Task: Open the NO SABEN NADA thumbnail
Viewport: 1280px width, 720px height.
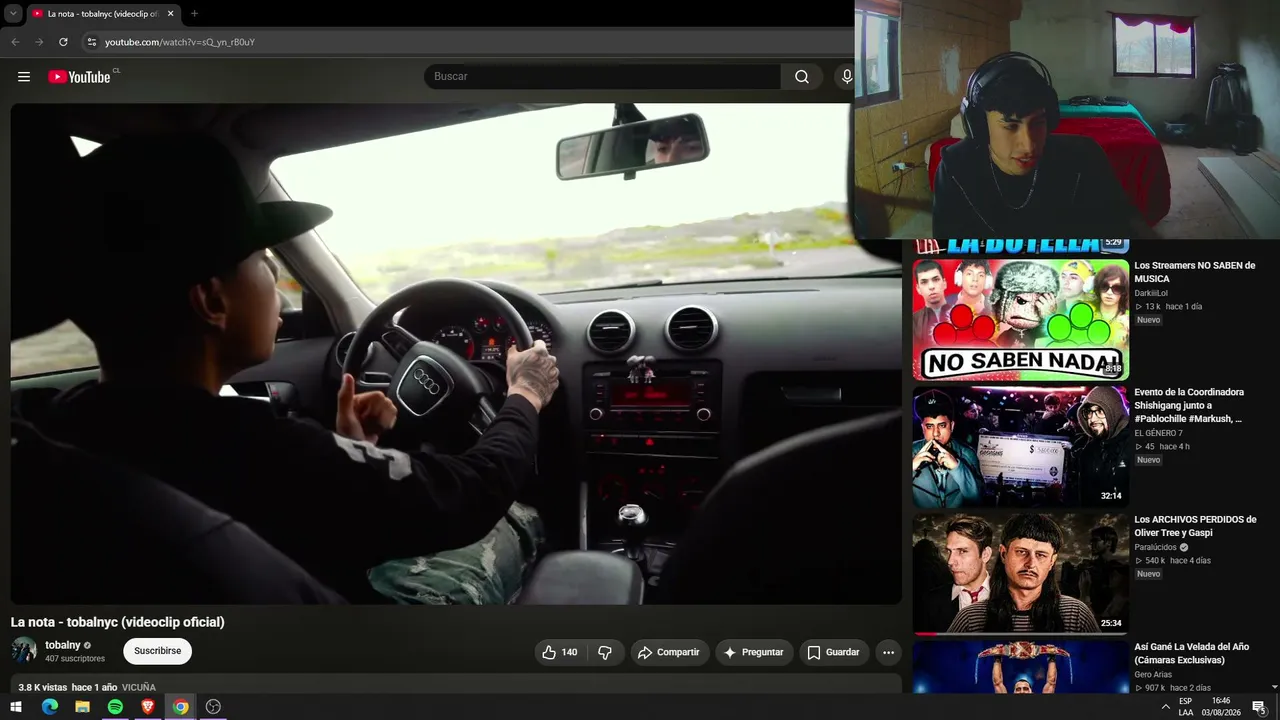Action: (1020, 320)
